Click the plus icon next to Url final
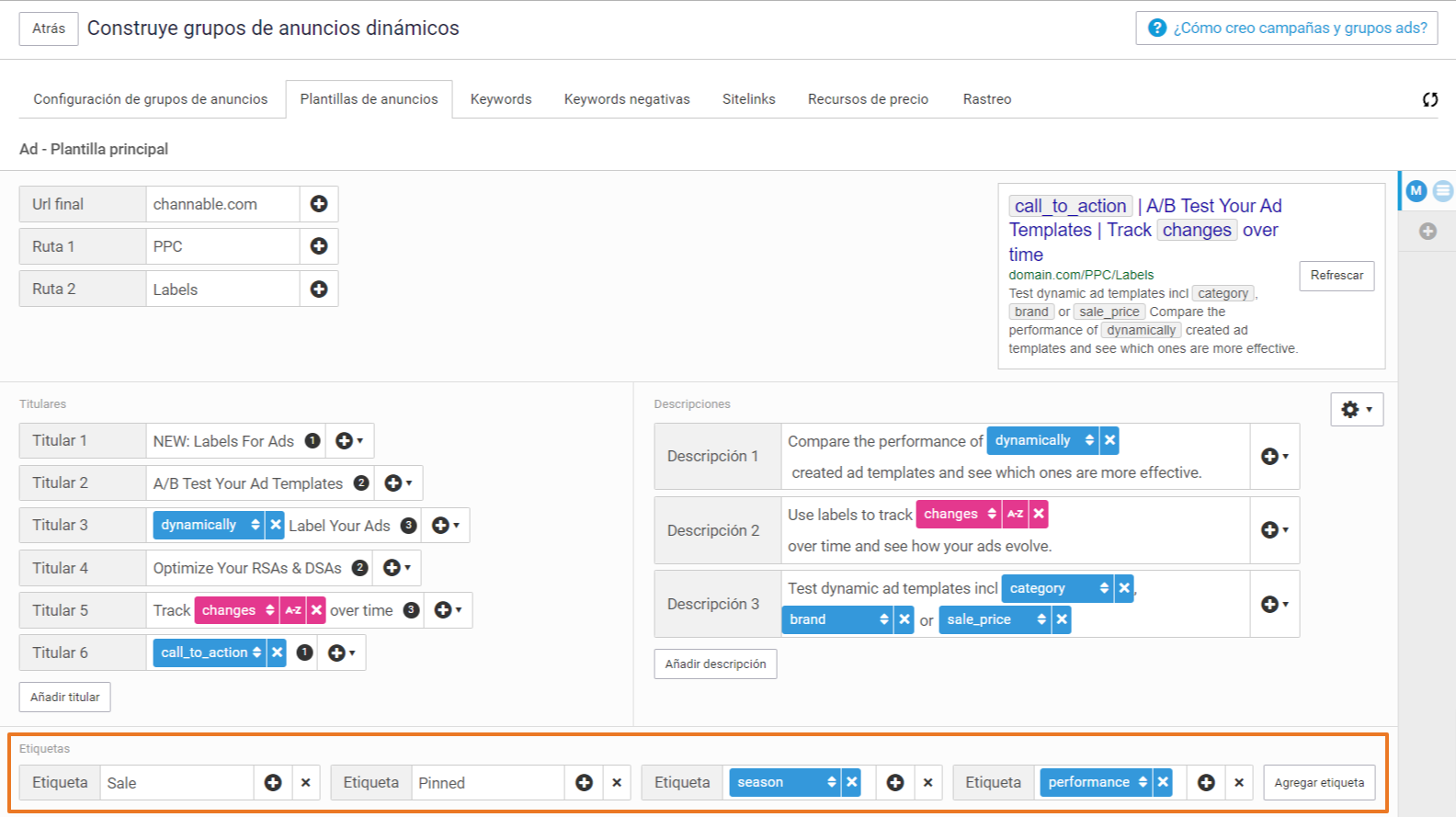This screenshot has width=1456, height=817. 319,204
